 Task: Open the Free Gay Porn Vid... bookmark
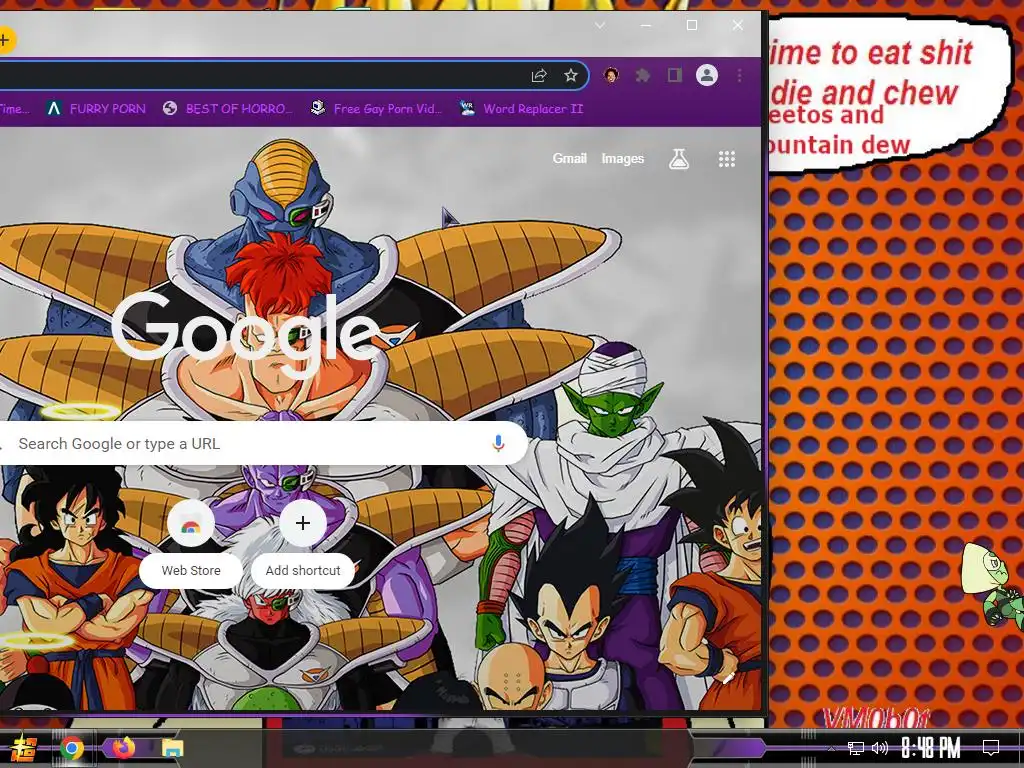pos(376,108)
